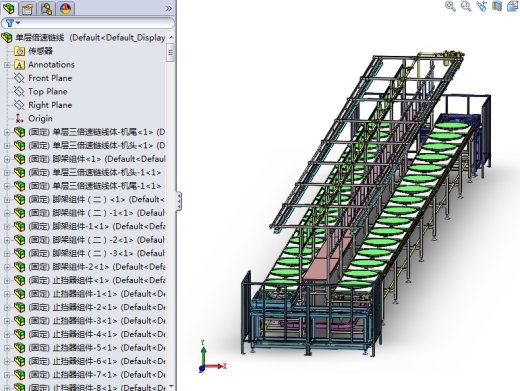Select the Front Plane
This screenshot has width=520, height=391.
(x=50, y=78)
